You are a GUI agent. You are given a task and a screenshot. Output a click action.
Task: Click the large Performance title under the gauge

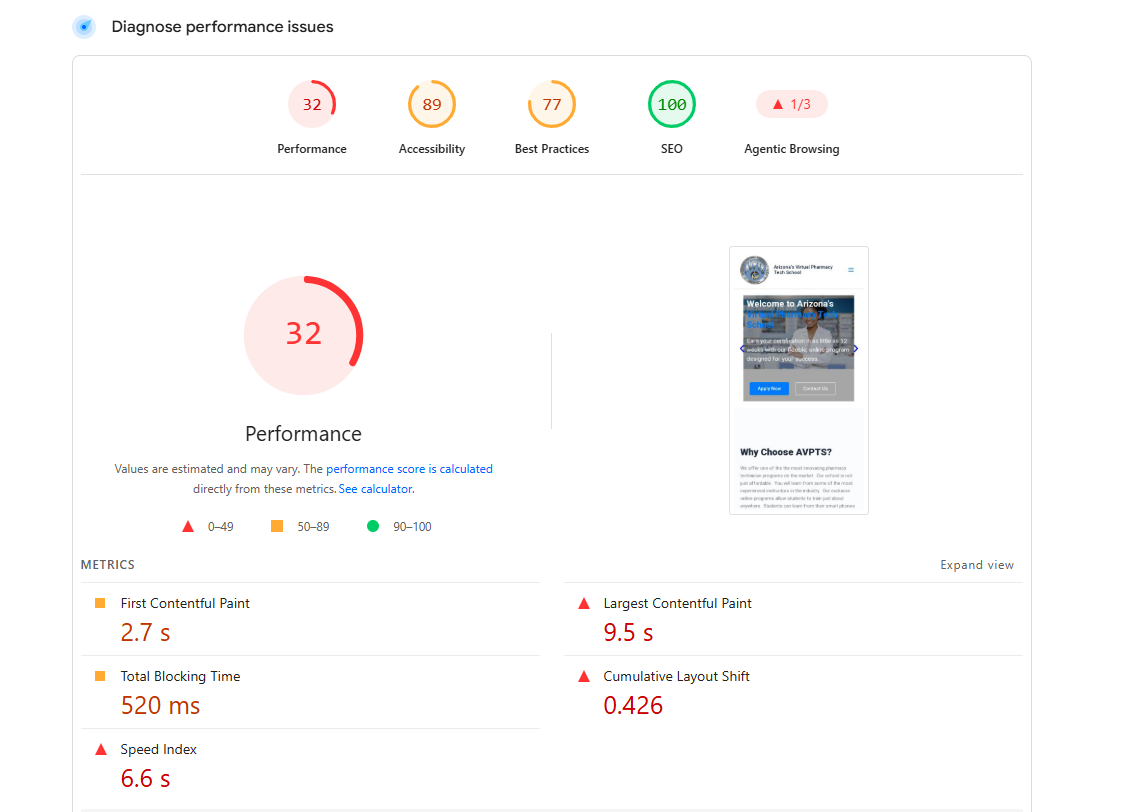[303, 434]
